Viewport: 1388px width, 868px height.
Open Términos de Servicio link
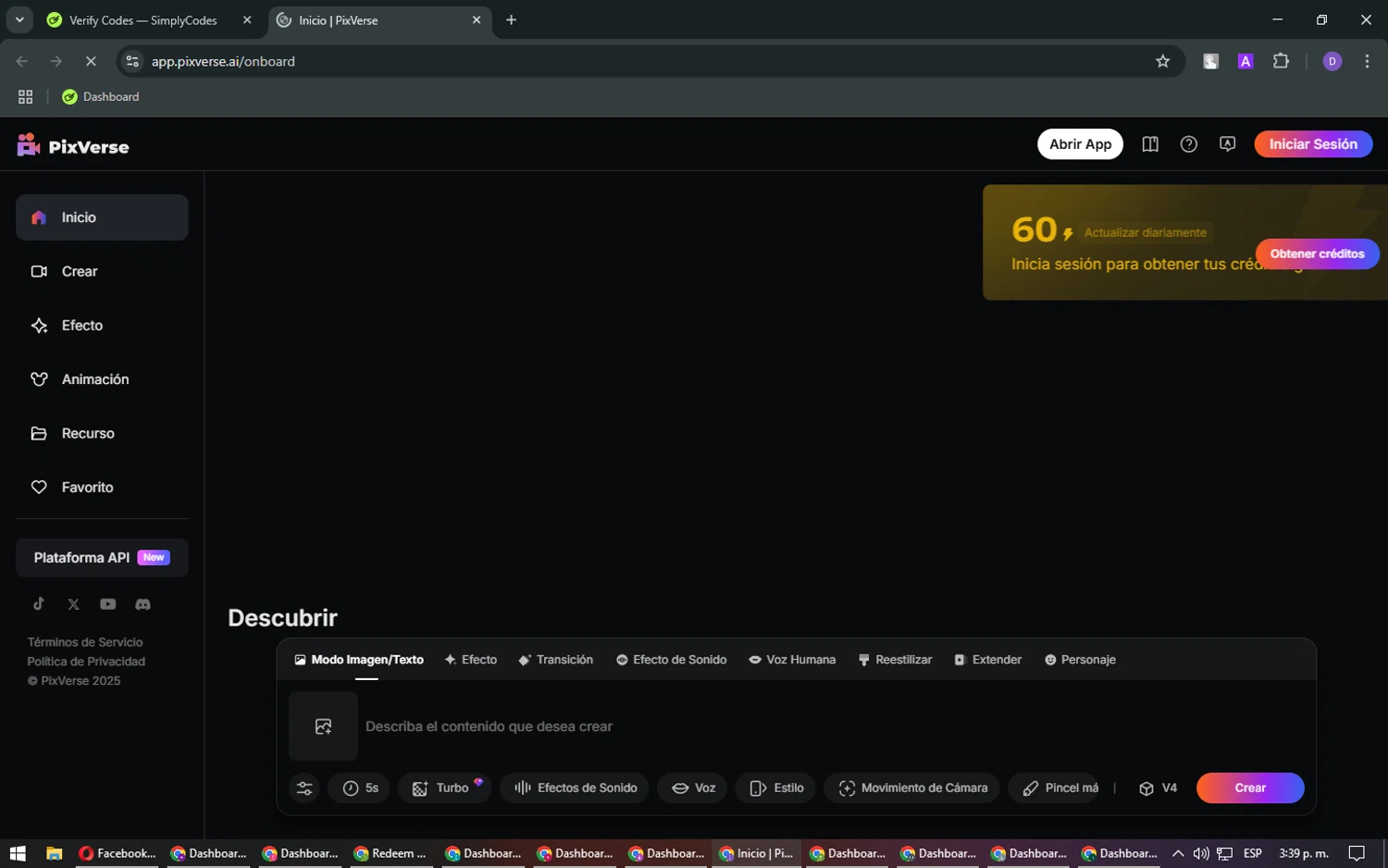[85, 642]
